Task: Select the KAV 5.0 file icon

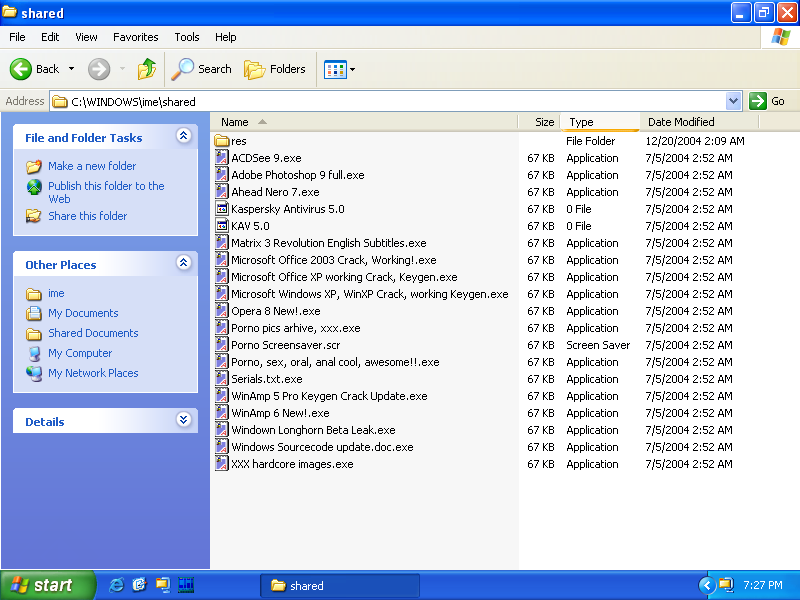Action: click(221, 226)
